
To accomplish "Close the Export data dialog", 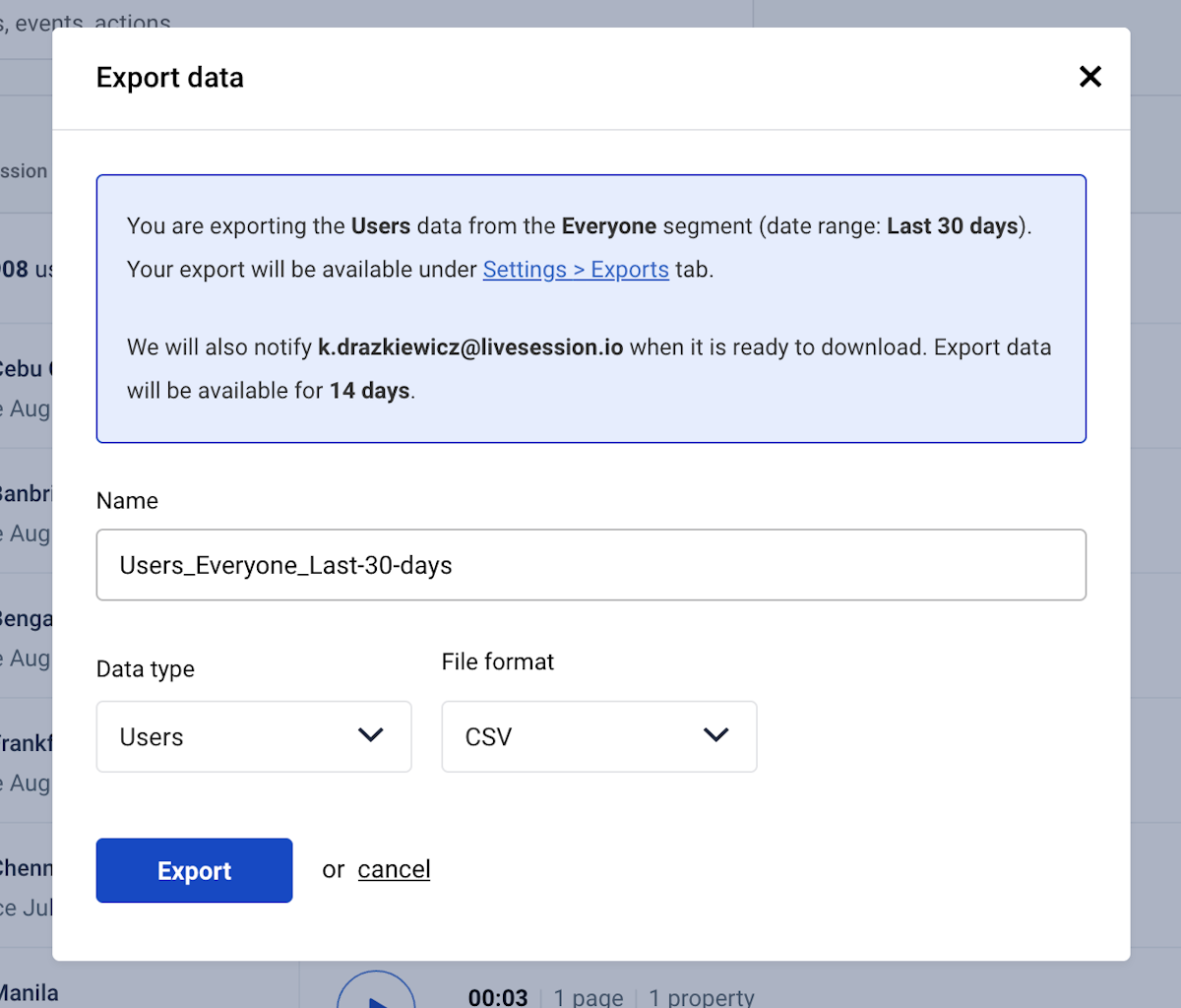I will click(x=1089, y=77).
